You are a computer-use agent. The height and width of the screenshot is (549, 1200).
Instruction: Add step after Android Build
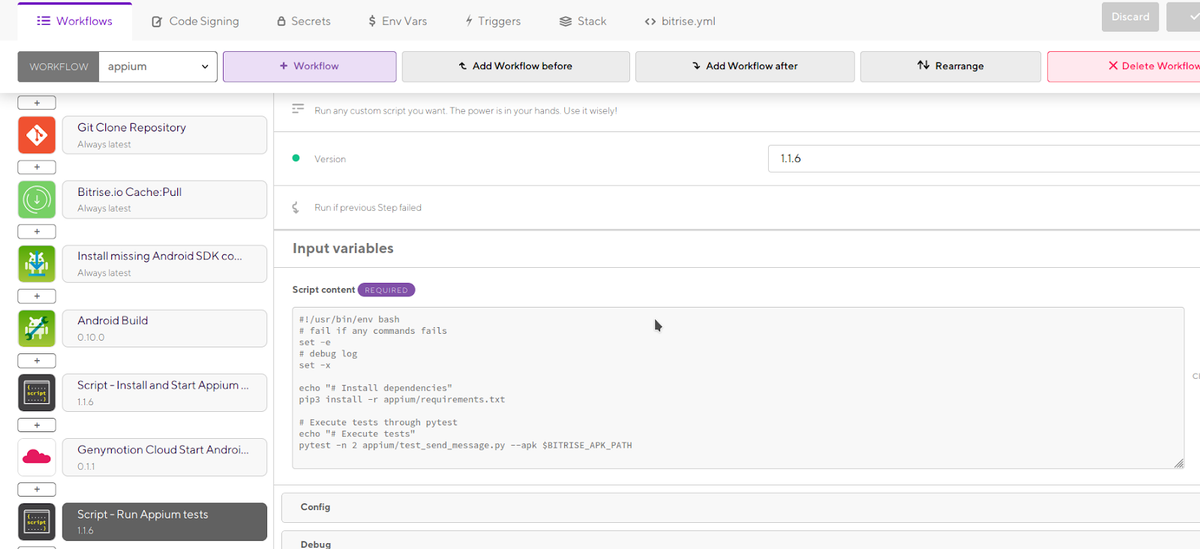point(36,360)
